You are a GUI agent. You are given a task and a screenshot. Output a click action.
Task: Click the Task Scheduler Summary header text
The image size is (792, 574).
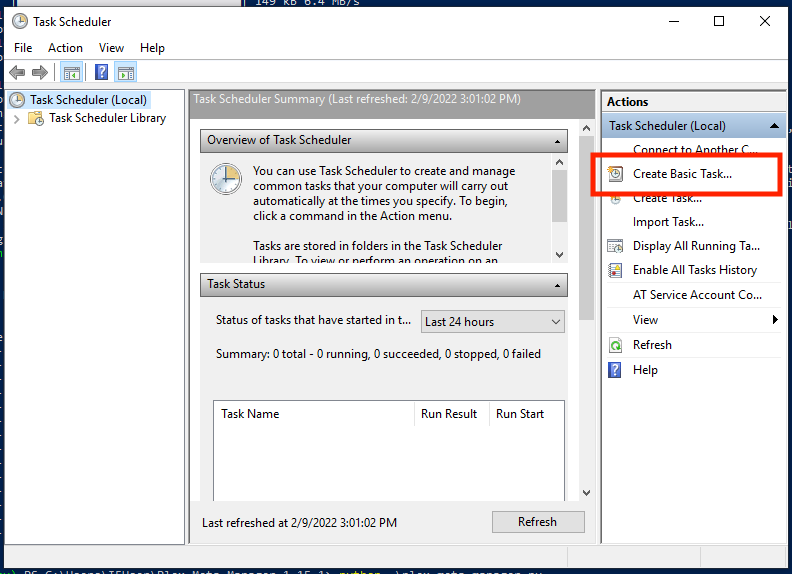pos(357,99)
